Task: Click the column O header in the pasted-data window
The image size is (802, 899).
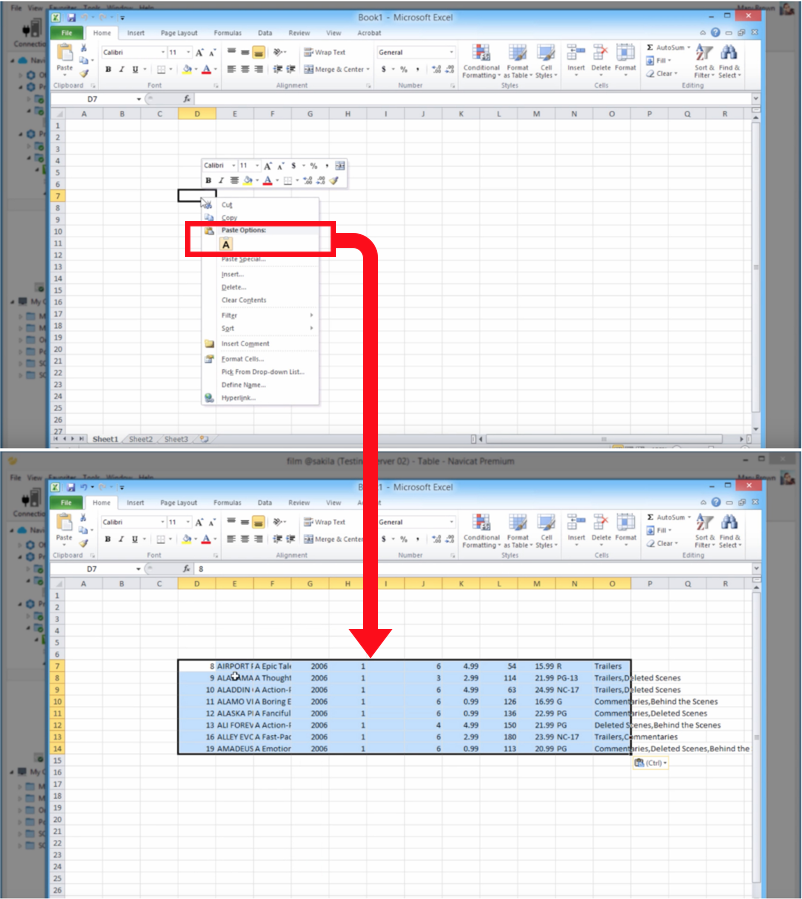Action: 612,584
